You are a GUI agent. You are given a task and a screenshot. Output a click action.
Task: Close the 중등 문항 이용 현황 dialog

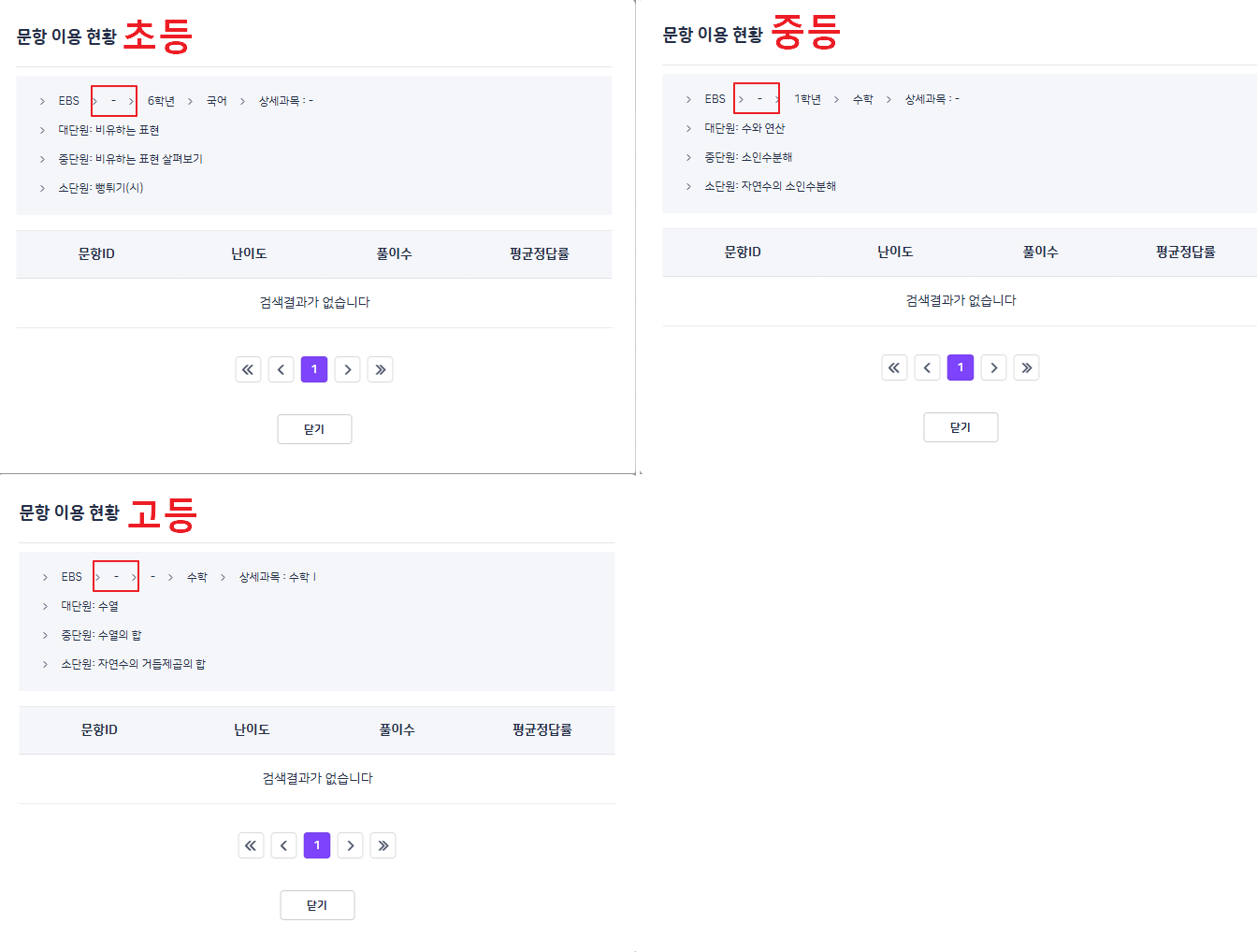[961, 427]
